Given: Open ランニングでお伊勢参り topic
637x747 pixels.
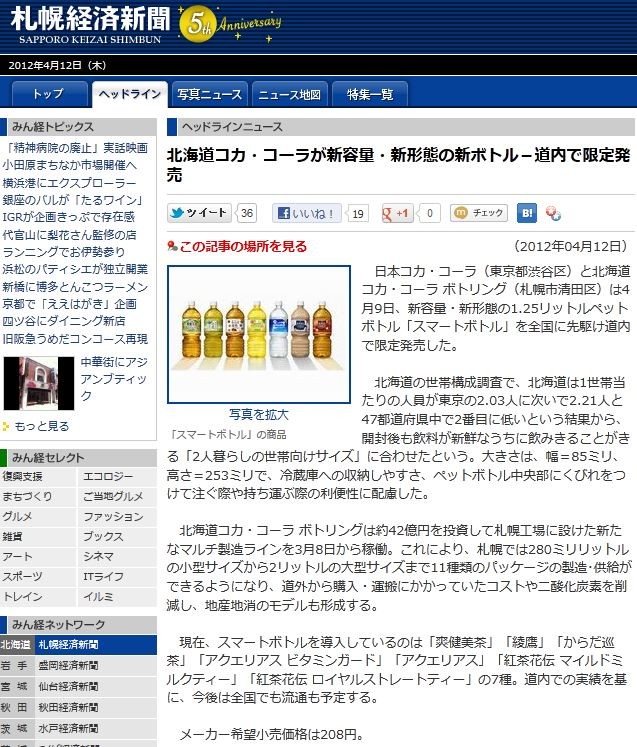Looking at the screenshot, I should [64, 252].
